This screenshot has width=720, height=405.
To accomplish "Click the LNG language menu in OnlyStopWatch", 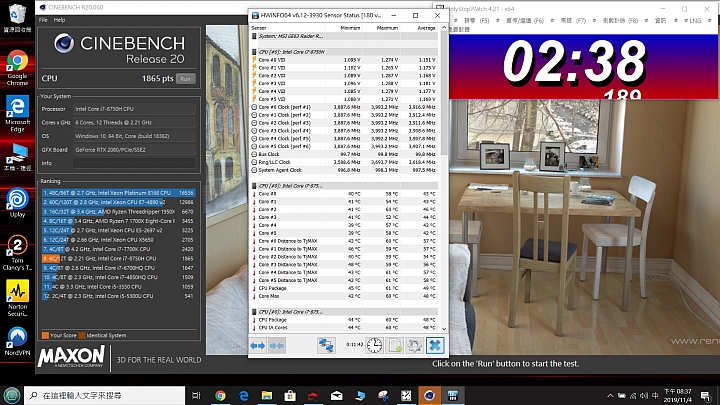I will point(693,21).
